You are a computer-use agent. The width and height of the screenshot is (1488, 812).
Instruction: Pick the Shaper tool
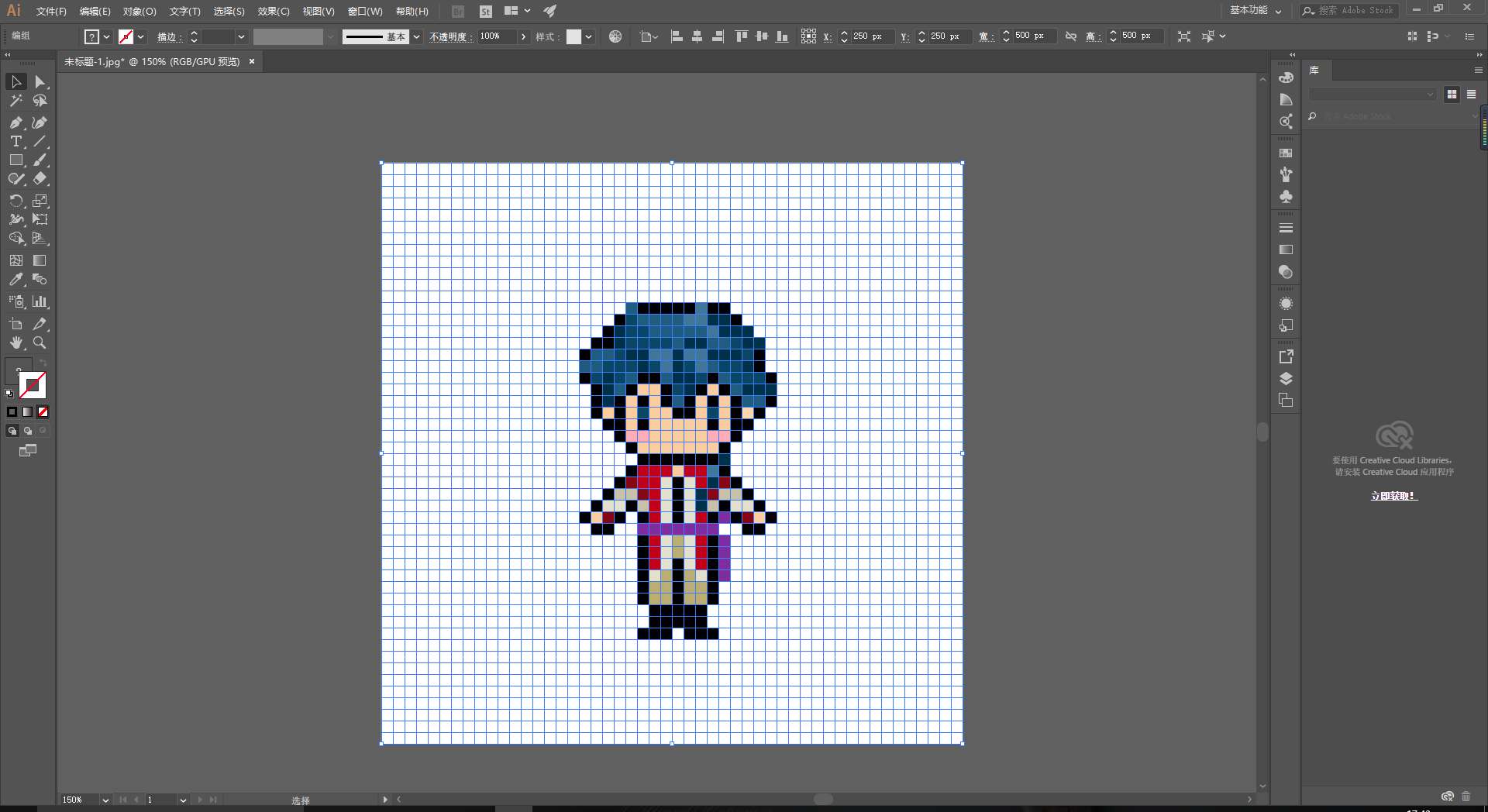(x=16, y=178)
